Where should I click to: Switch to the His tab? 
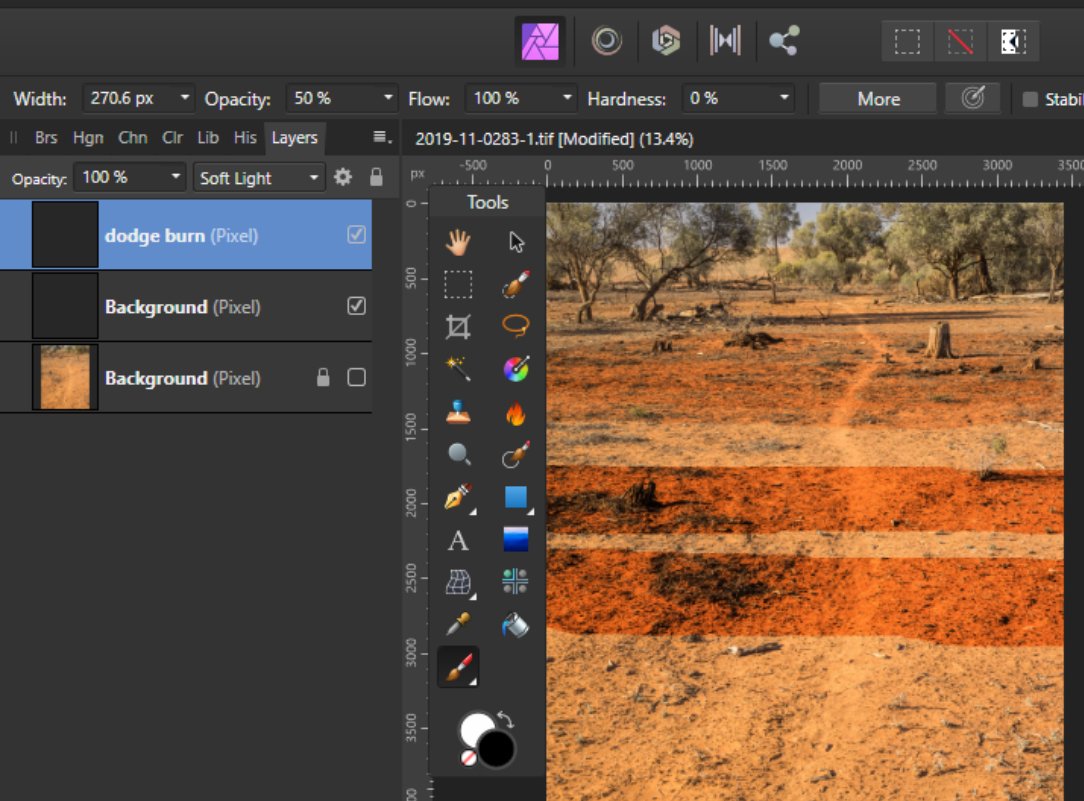[245, 138]
